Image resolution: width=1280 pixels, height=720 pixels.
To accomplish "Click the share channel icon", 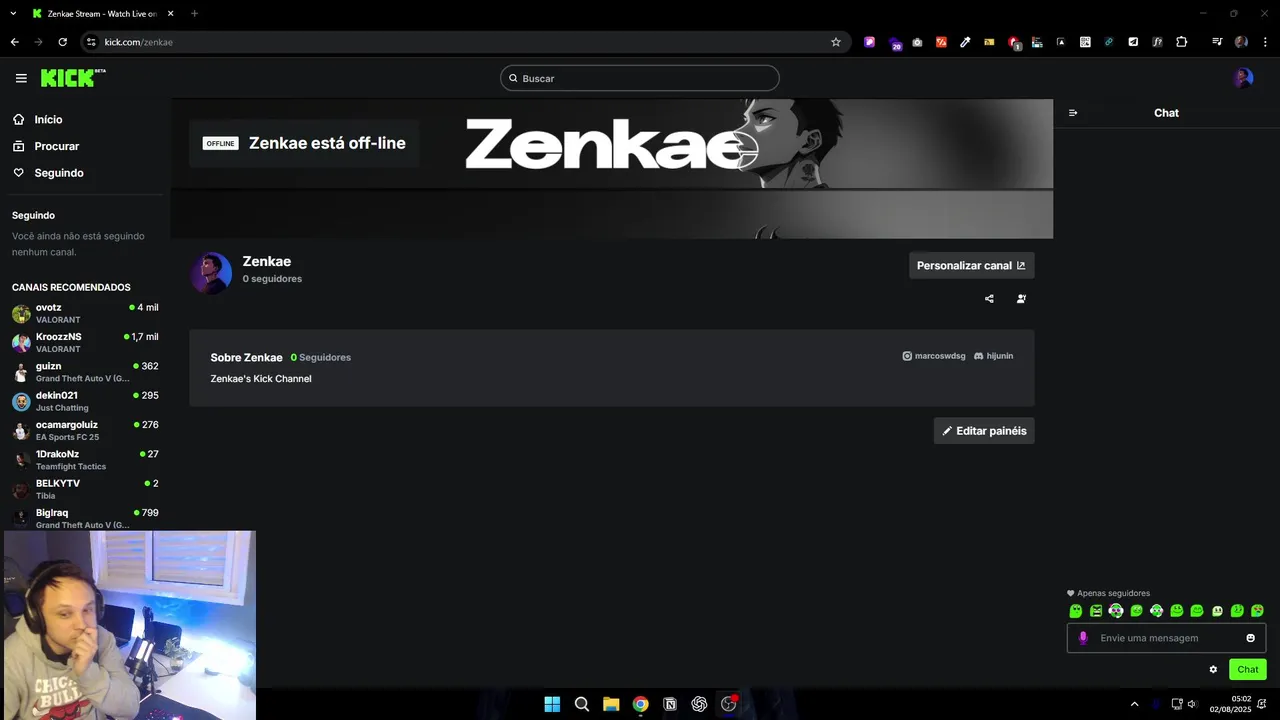I will coord(989,298).
